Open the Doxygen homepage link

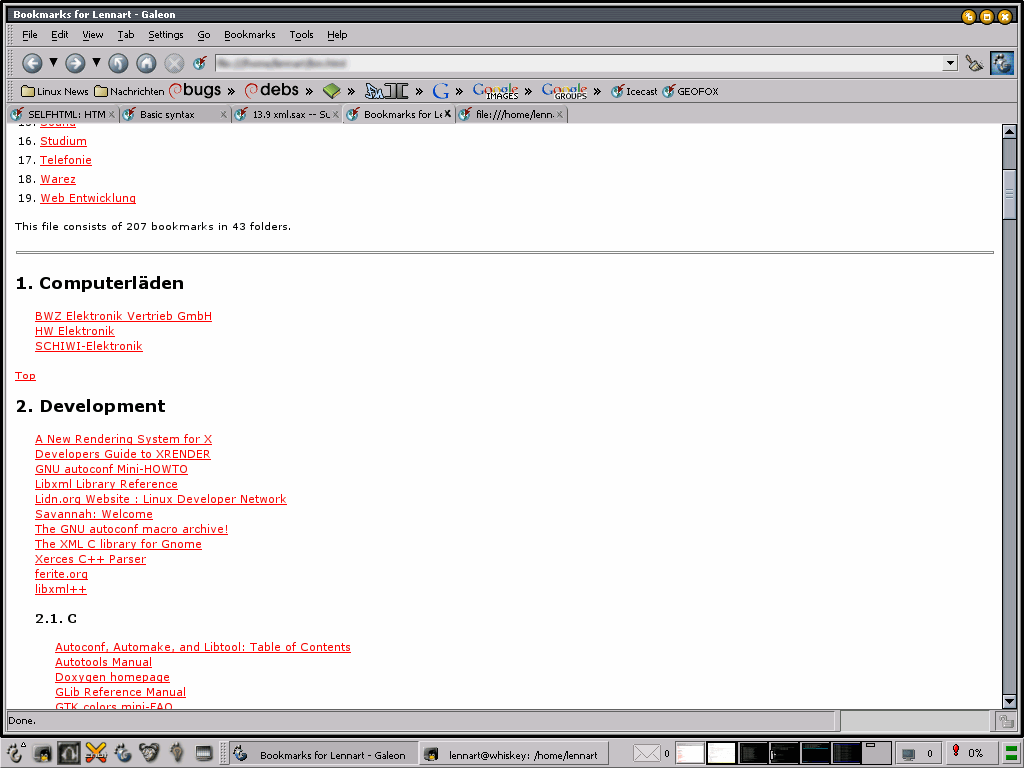[112, 677]
